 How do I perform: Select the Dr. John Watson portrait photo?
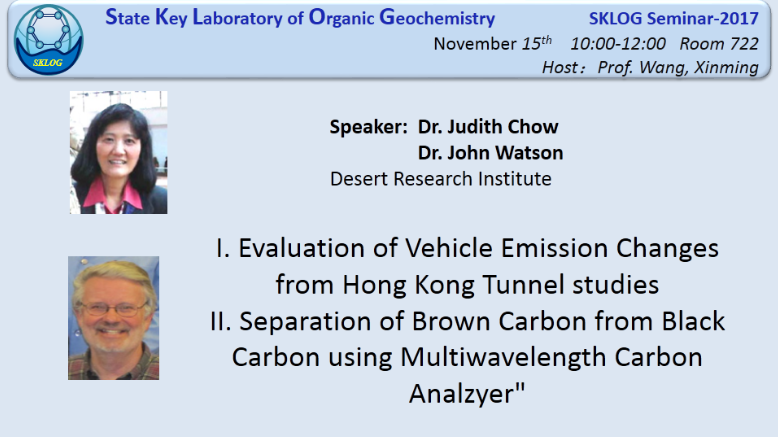click(x=114, y=318)
